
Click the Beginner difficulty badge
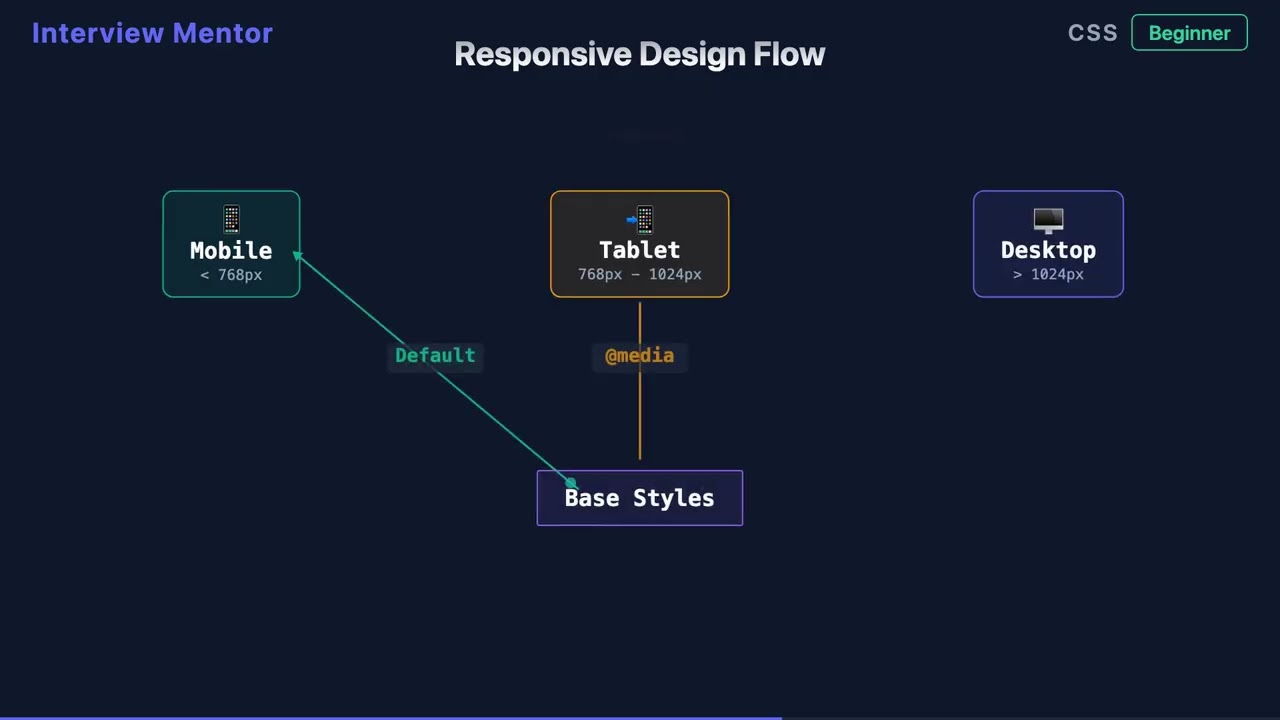click(x=1189, y=33)
